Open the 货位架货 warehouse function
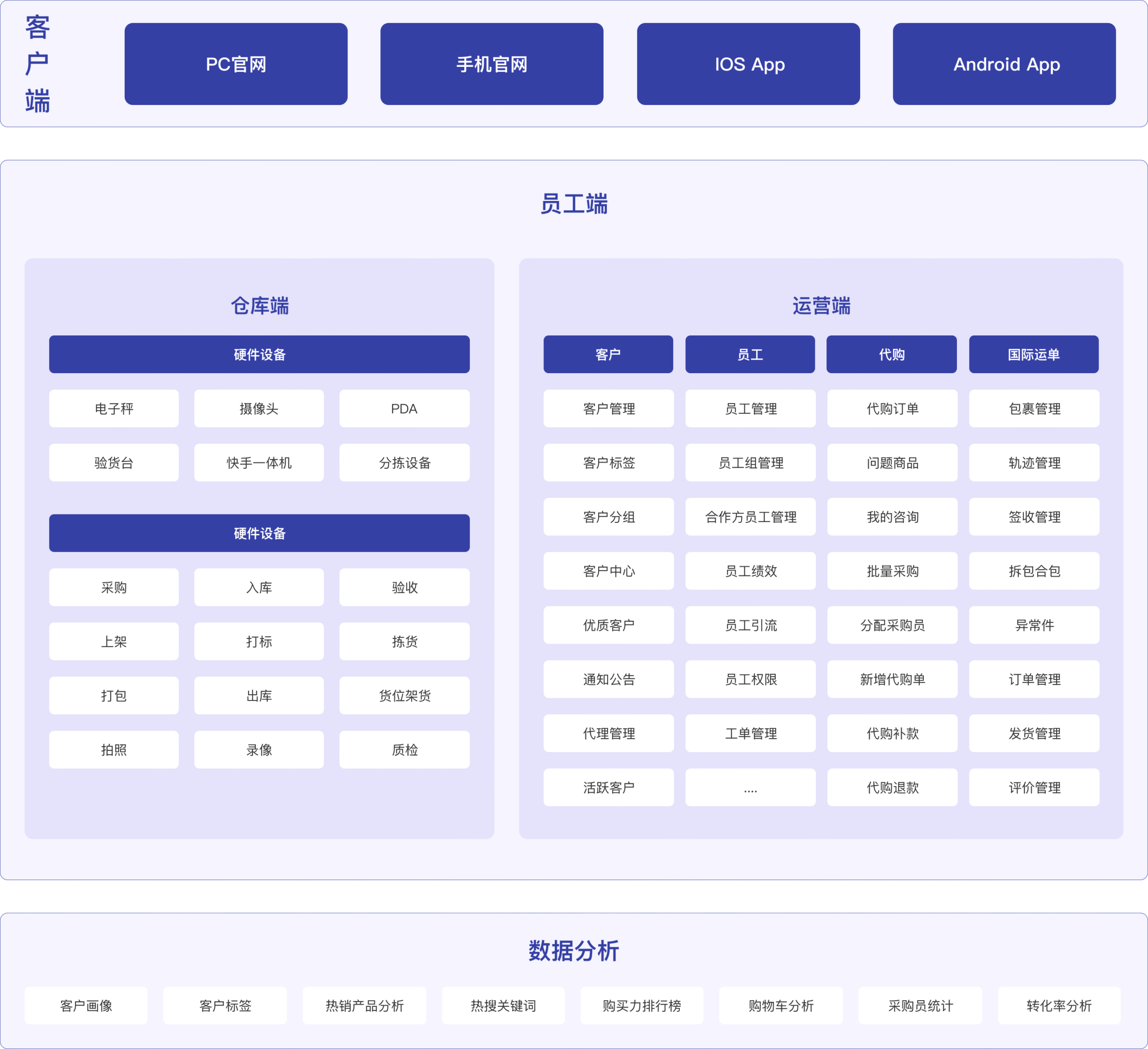Image resolution: width=1148 pixels, height=1049 pixels. point(404,695)
